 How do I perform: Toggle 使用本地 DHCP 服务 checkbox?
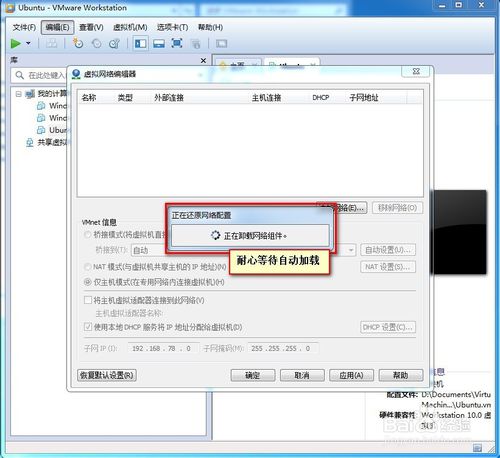[88, 327]
